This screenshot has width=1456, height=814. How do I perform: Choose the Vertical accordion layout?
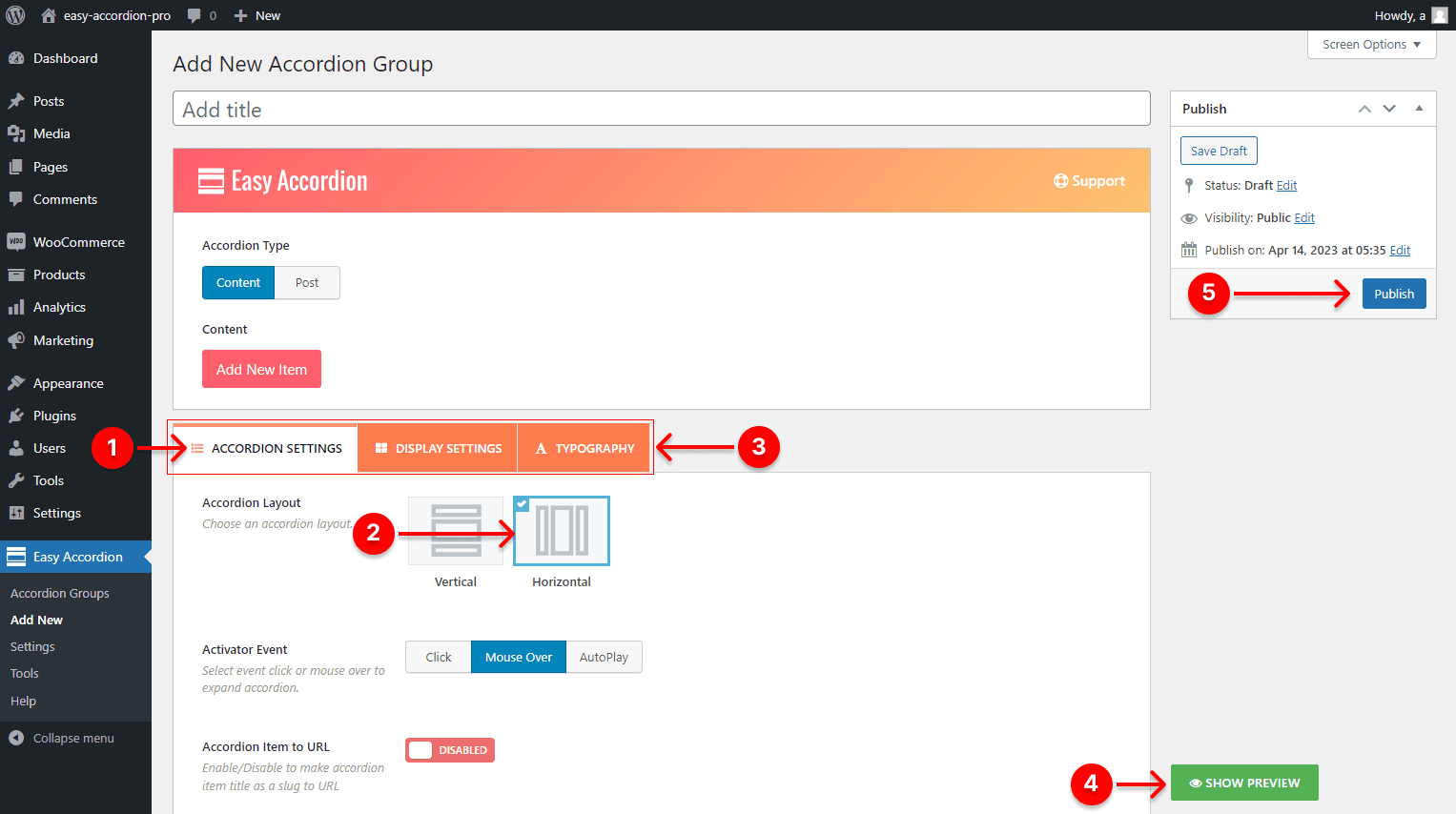pos(456,531)
